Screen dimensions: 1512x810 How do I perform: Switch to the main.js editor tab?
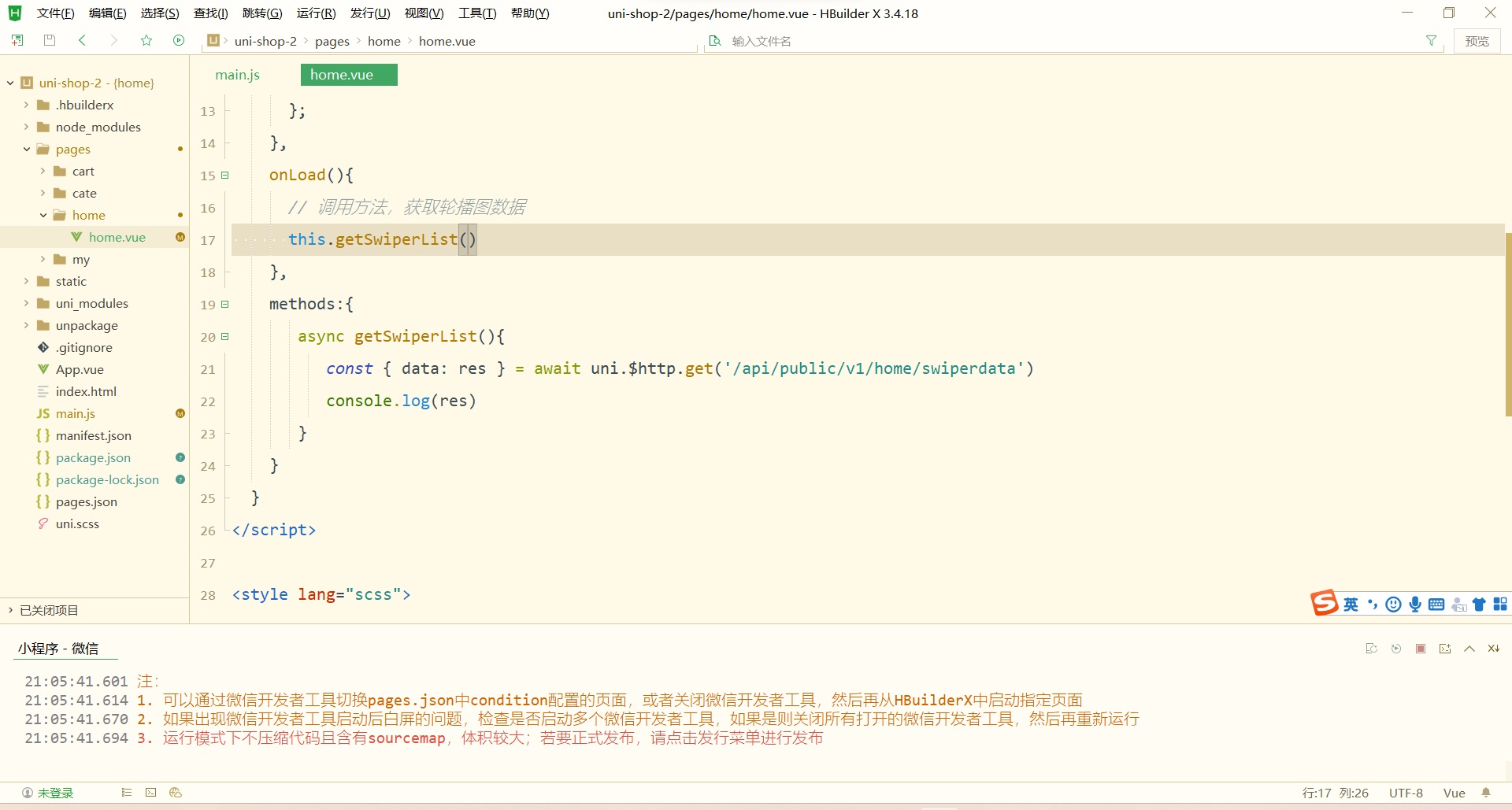pyautogui.click(x=237, y=74)
